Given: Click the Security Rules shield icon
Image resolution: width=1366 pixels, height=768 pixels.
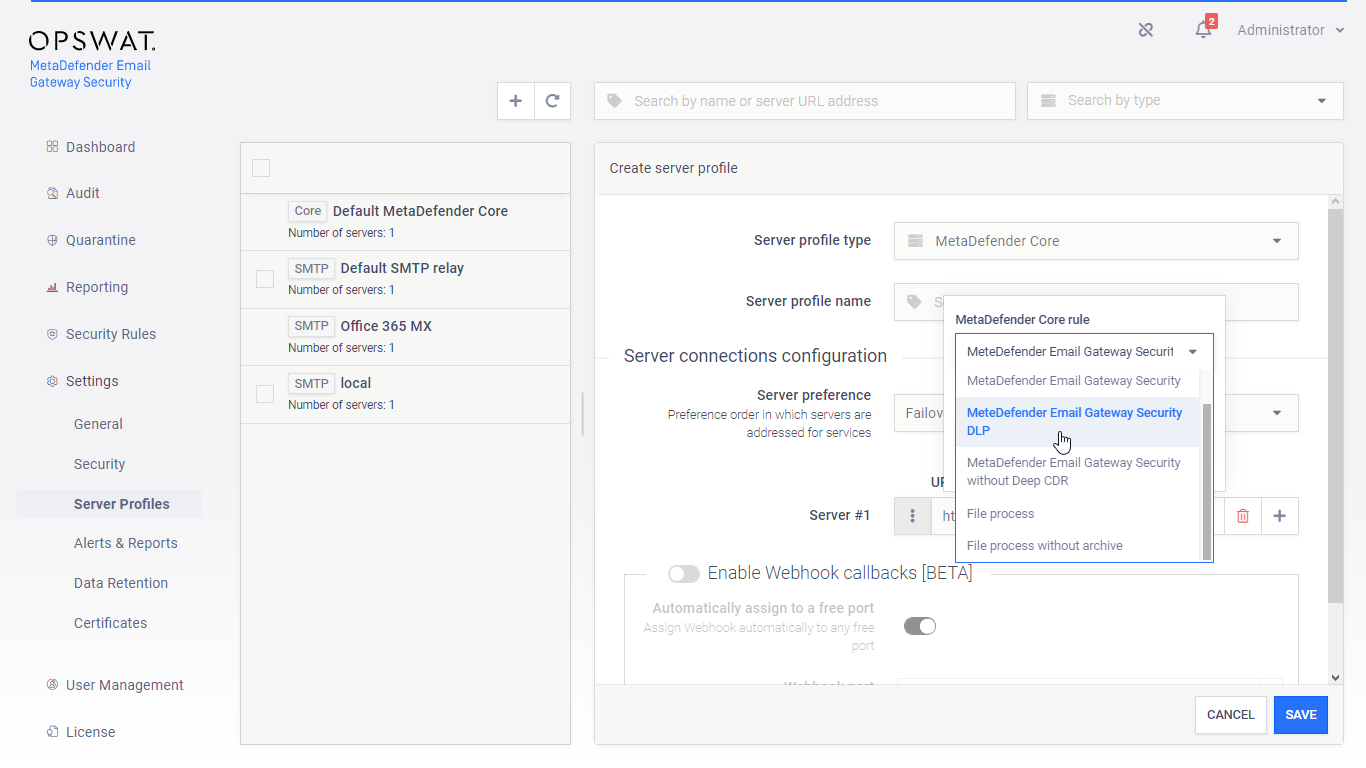Looking at the screenshot, I should 52,334.
